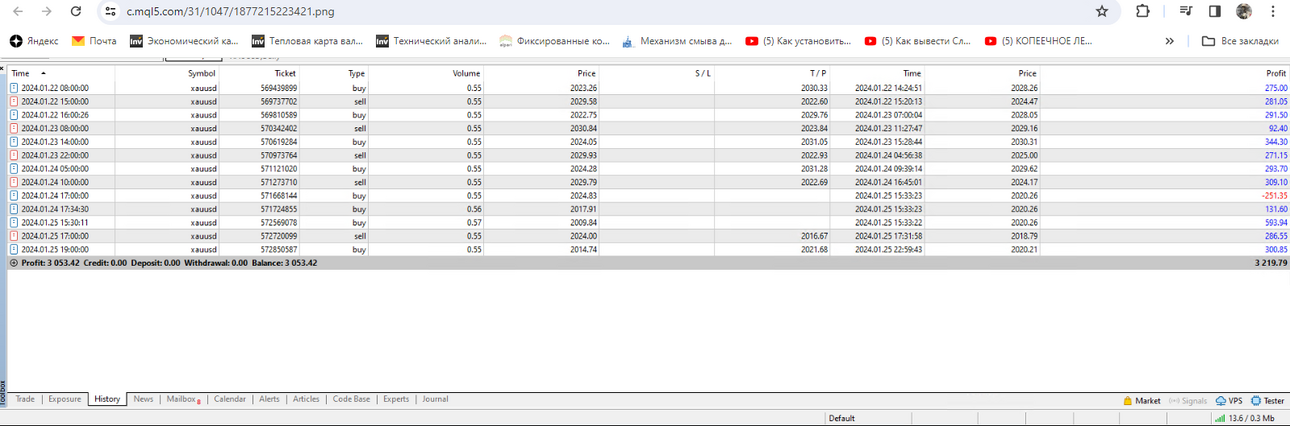The height and width of the screenshot is (426, 1290).
Task: Select the row with ticket 570342402
Action: tap(648, 128)
